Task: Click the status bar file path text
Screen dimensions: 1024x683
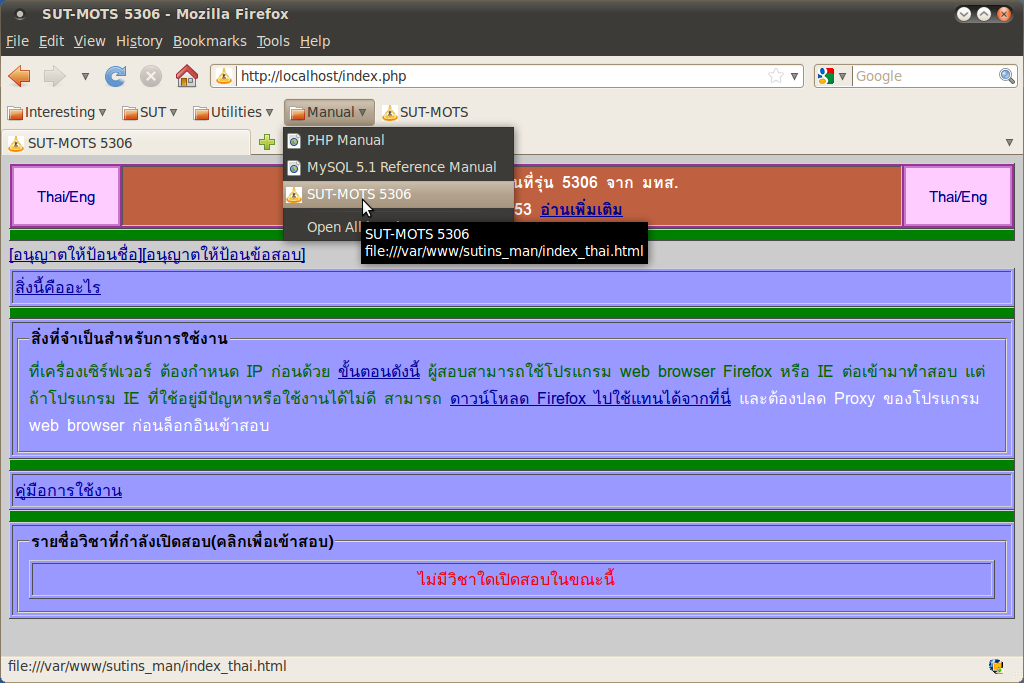Action: tap(147, 666)
